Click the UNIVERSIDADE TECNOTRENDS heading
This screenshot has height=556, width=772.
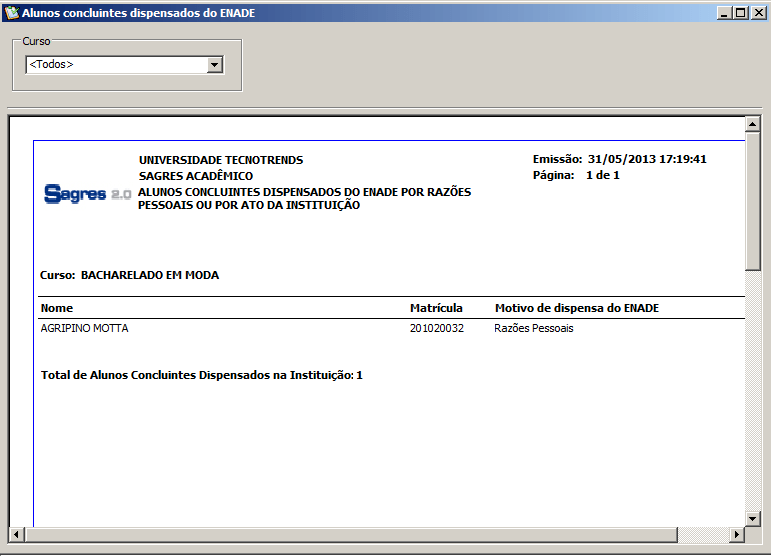coord(221,160)
